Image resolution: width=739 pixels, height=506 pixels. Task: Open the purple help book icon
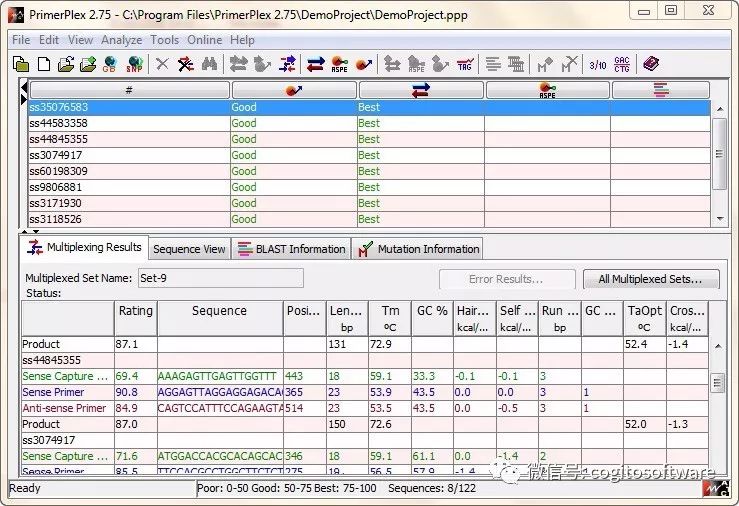point(651,64)
